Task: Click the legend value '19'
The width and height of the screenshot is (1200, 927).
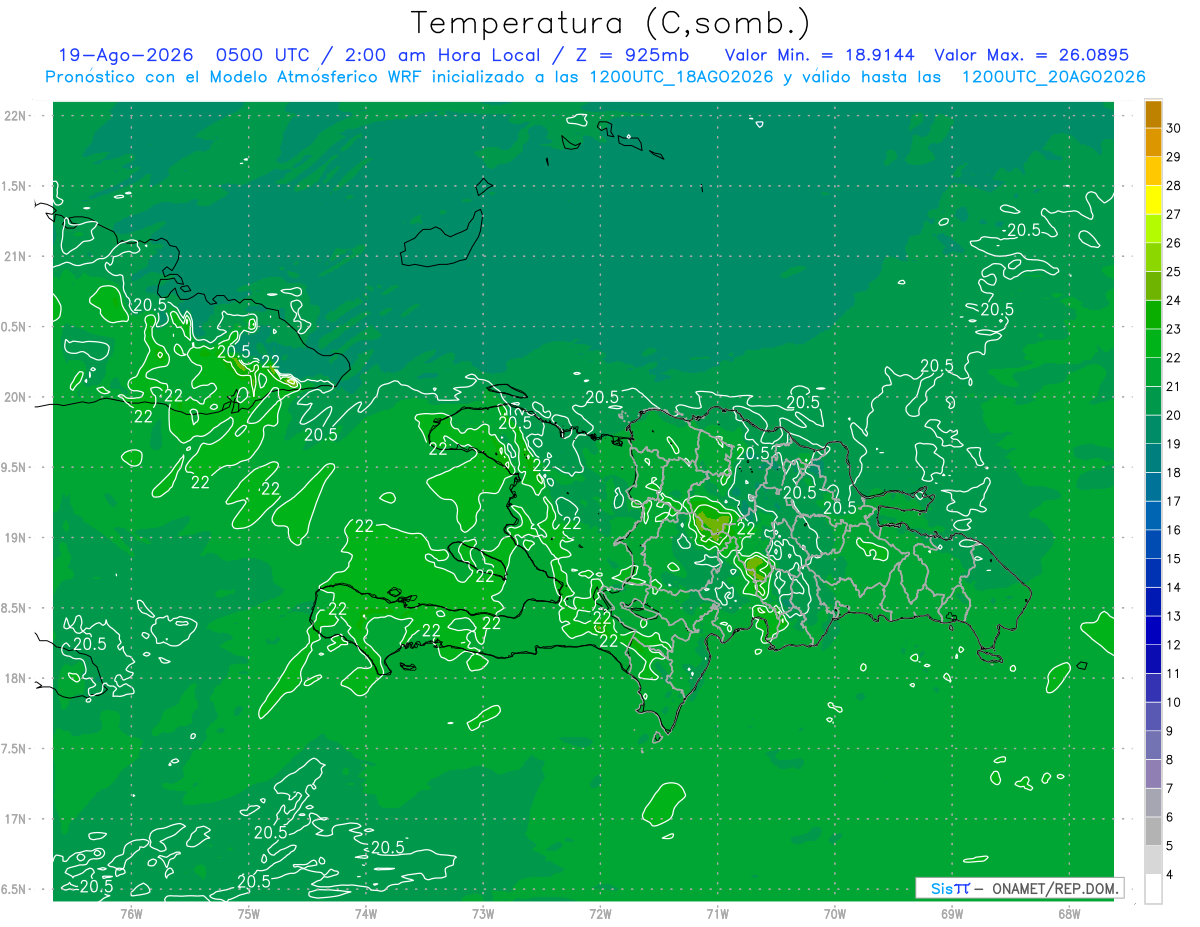Action: [x=1174, y=444]
